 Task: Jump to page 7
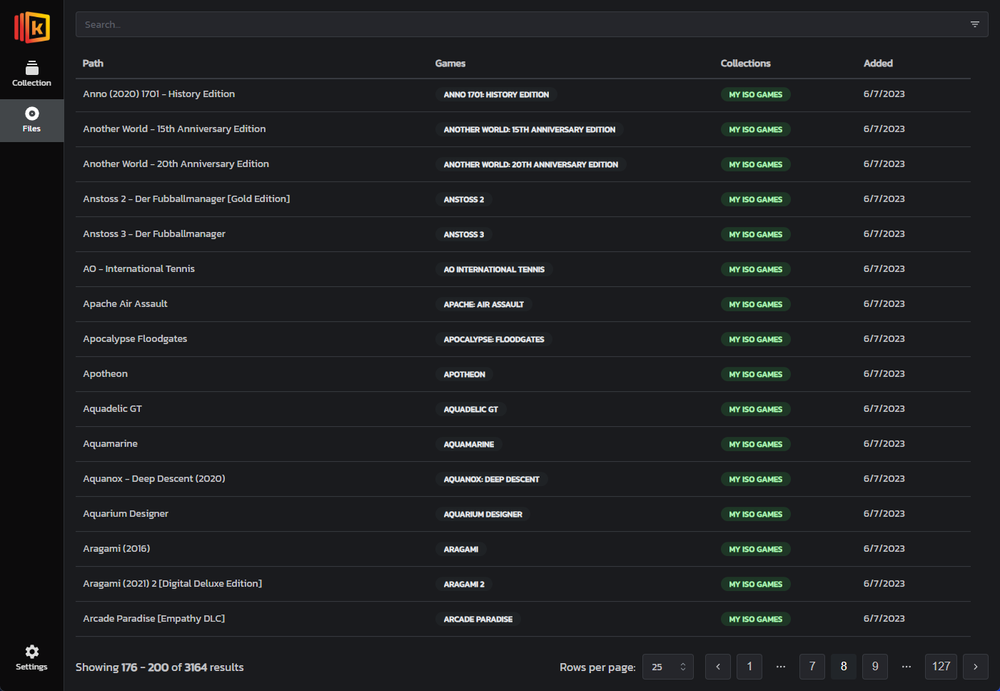[x=812, y=667]
